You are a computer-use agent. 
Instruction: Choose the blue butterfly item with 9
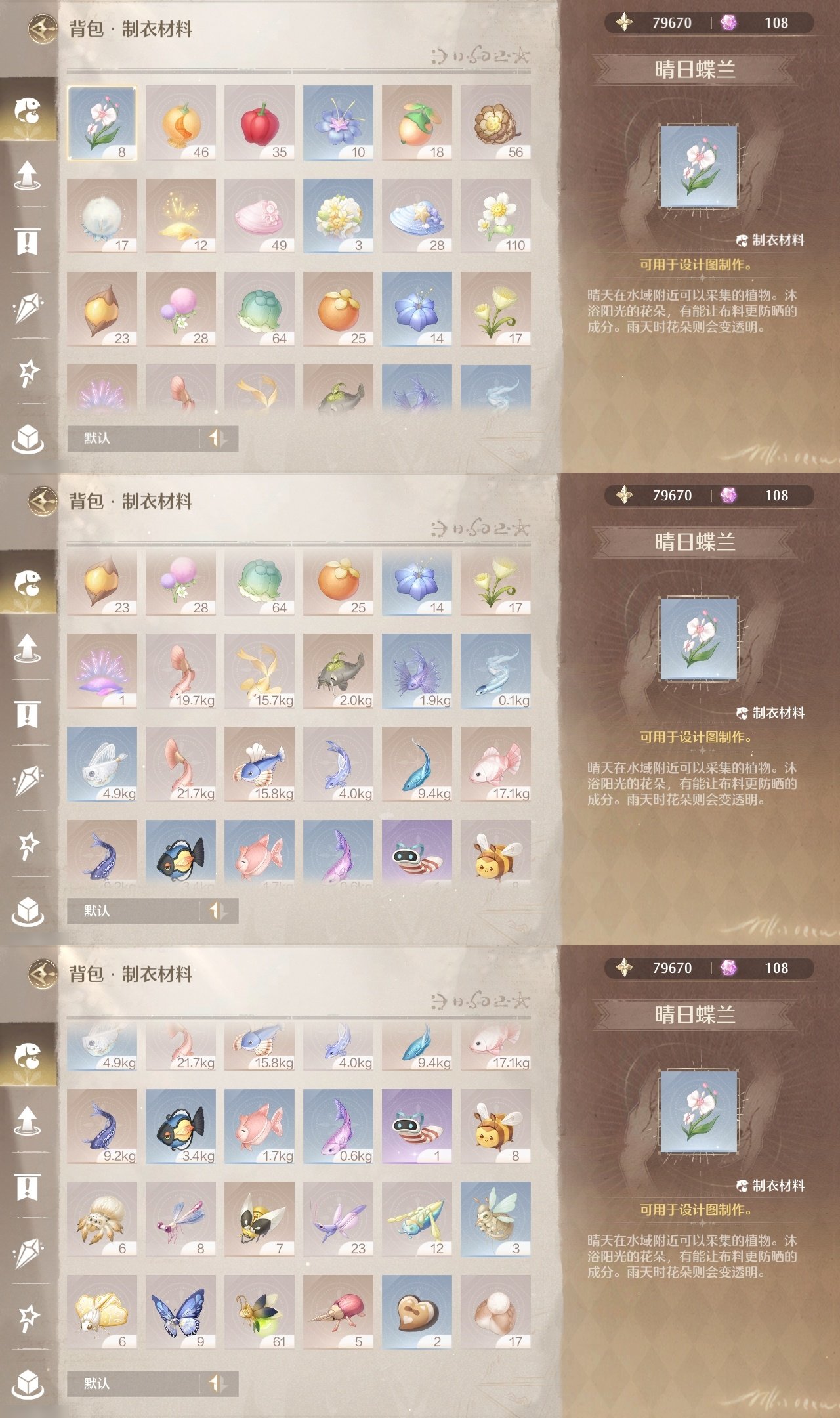[x=180, y=1312]
